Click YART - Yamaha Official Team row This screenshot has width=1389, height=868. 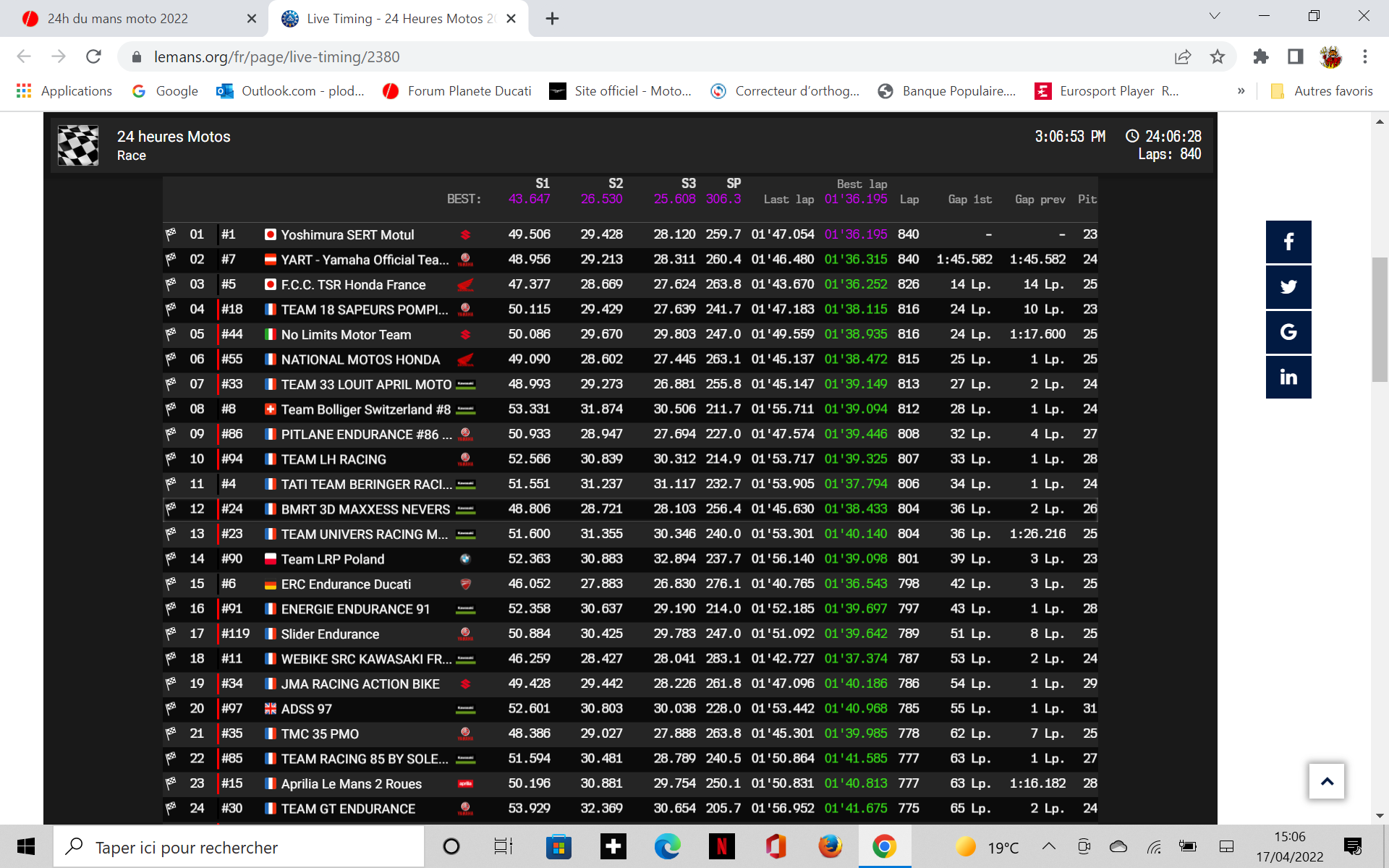(x=630, y=260)
